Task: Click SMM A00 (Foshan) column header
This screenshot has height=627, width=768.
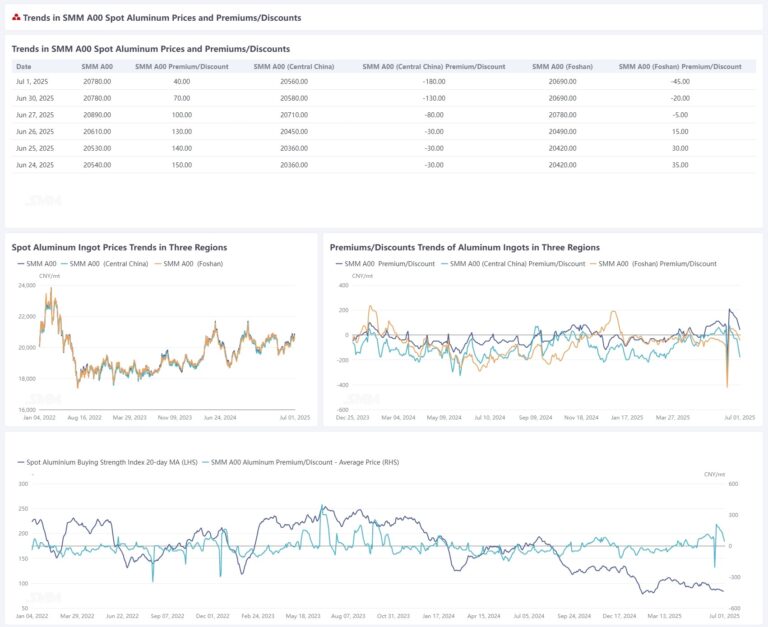Action: tap(562, 67)
